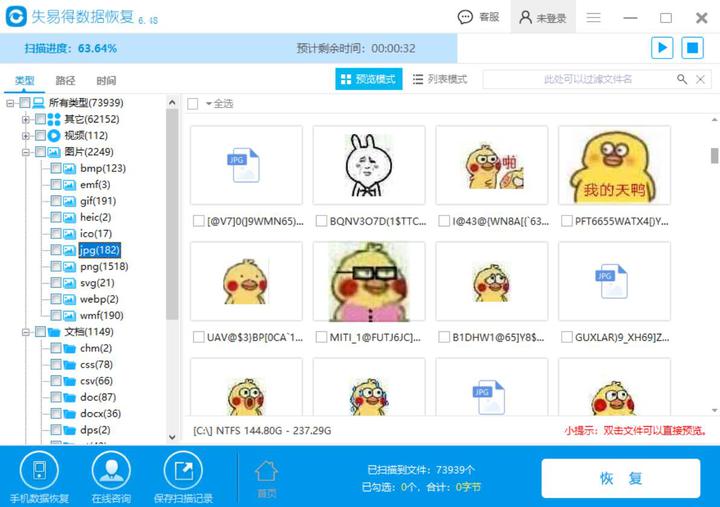Switch to 列表模式 list mode

tap(440, 79)
